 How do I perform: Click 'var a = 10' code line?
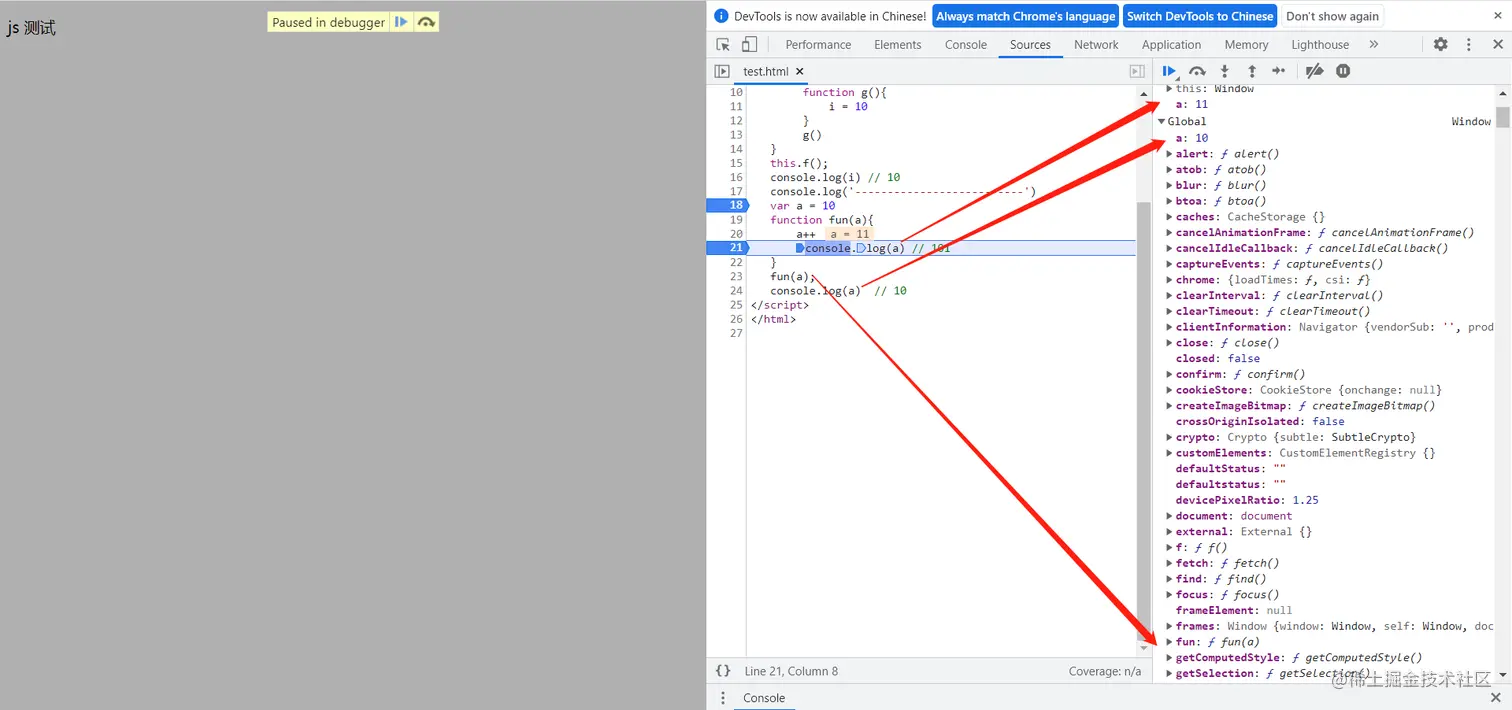tap(803, 205)
